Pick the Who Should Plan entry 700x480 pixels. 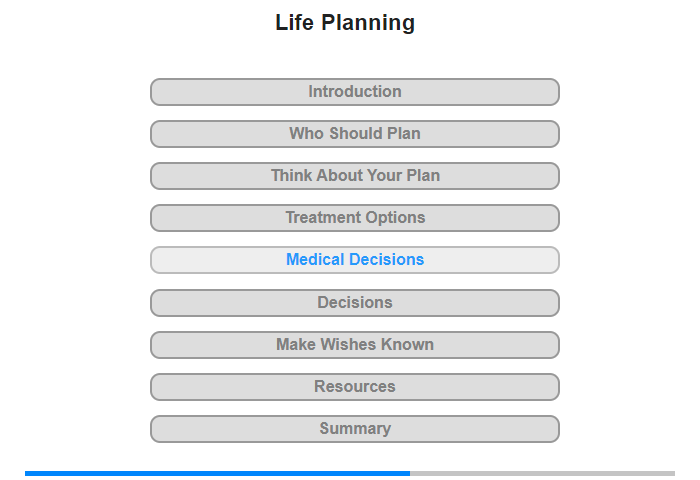coord(354,134)
